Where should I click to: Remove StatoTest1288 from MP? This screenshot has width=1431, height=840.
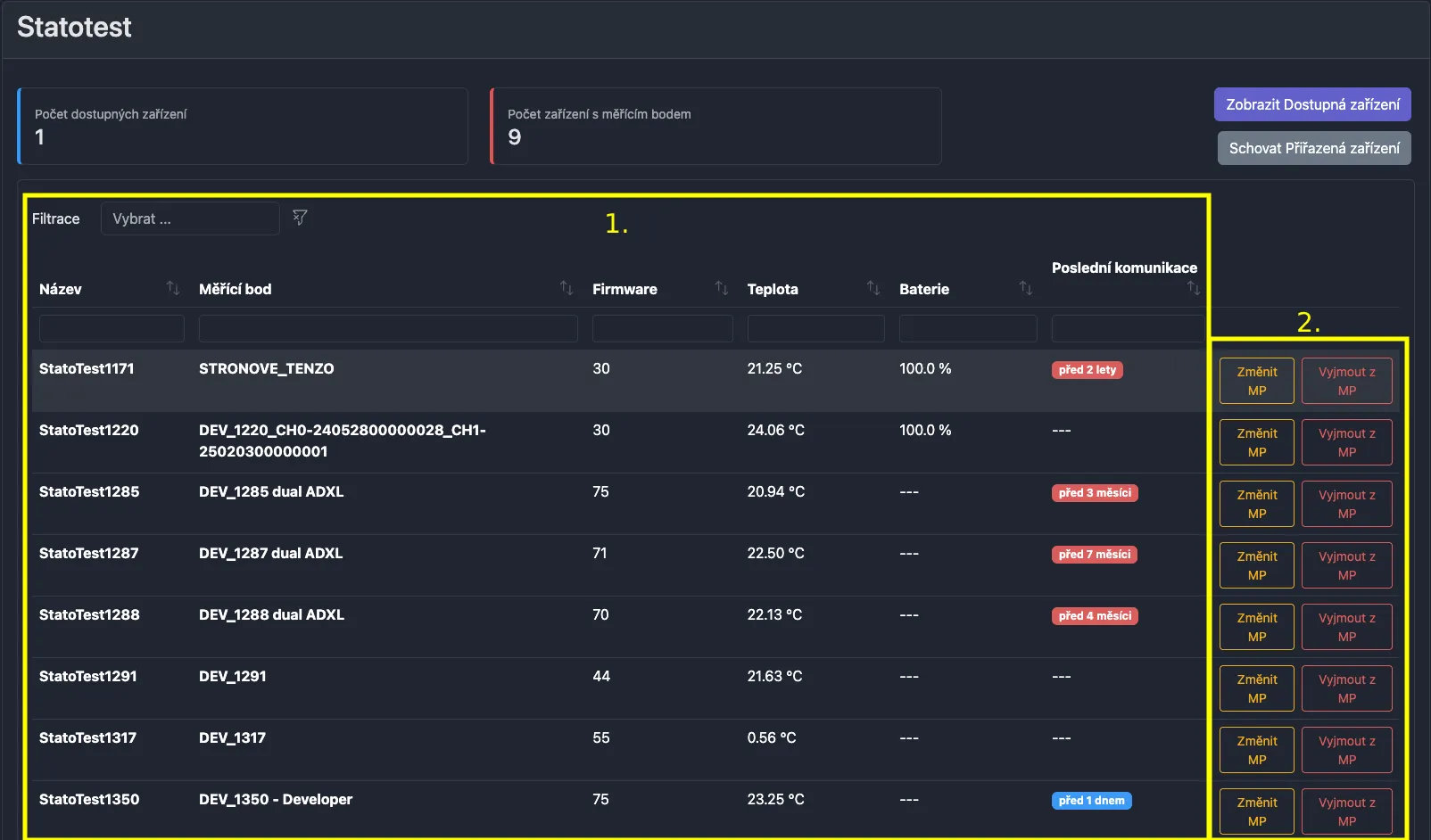click(x=1346, y=627)
